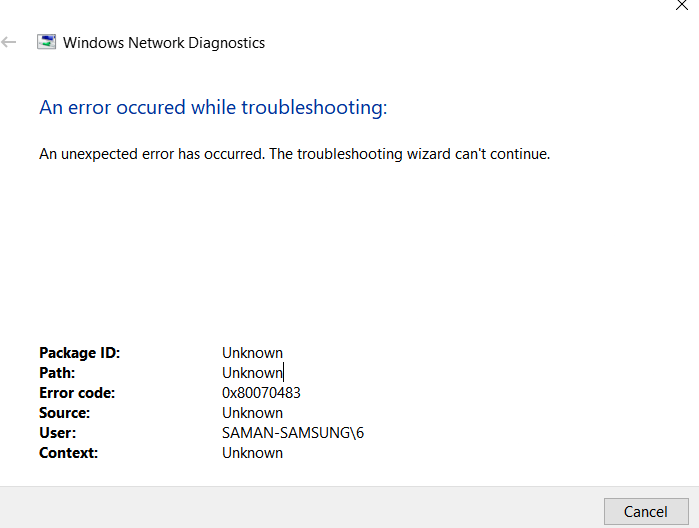
Task: Click the Source label
Action: pyautogui.click(x=65, y=413)
